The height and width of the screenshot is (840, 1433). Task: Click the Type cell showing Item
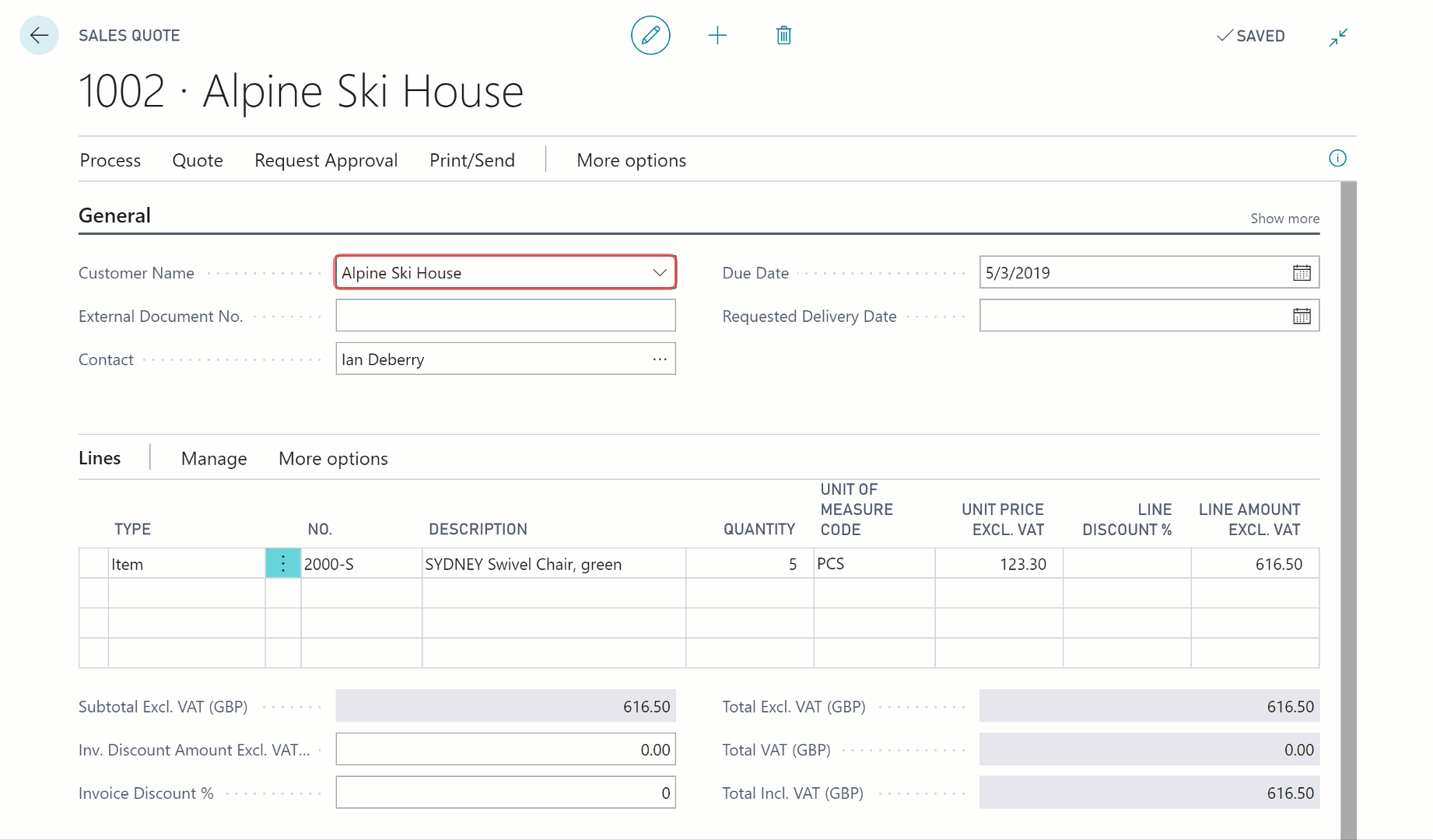[x=187, y=564]
